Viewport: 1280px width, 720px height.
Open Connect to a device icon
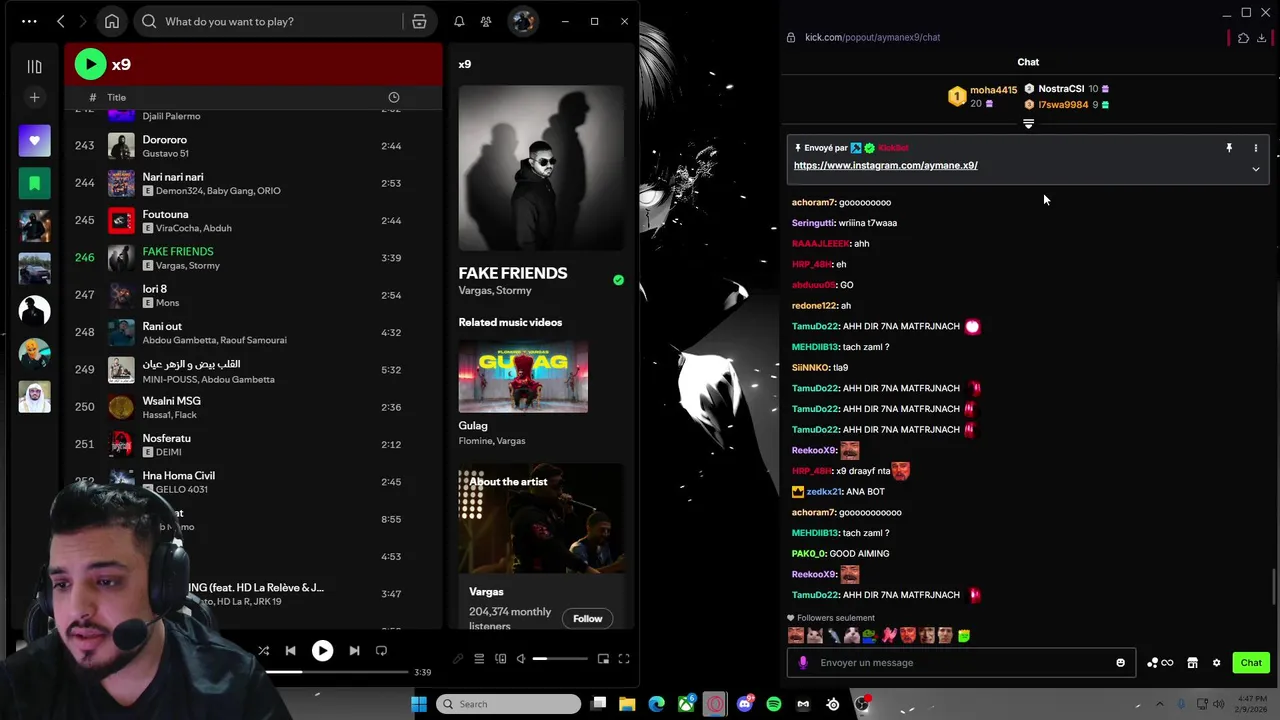point(500,659)
